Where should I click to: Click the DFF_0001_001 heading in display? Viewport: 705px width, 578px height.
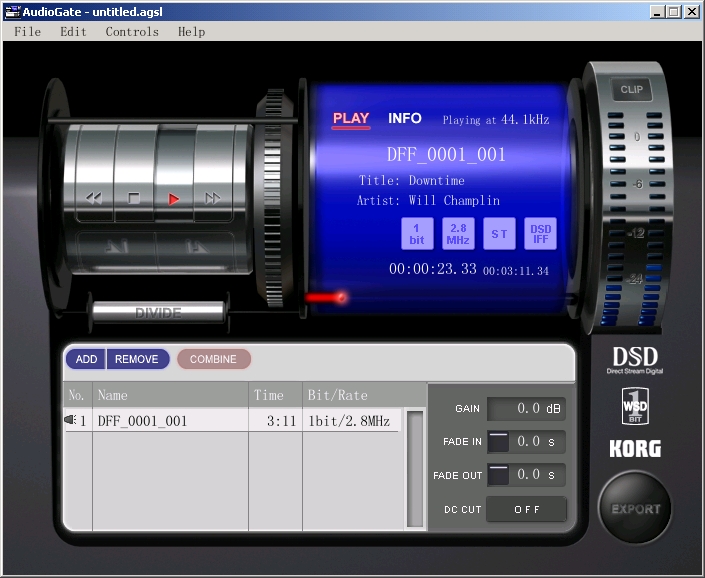(x=446, y=155)
